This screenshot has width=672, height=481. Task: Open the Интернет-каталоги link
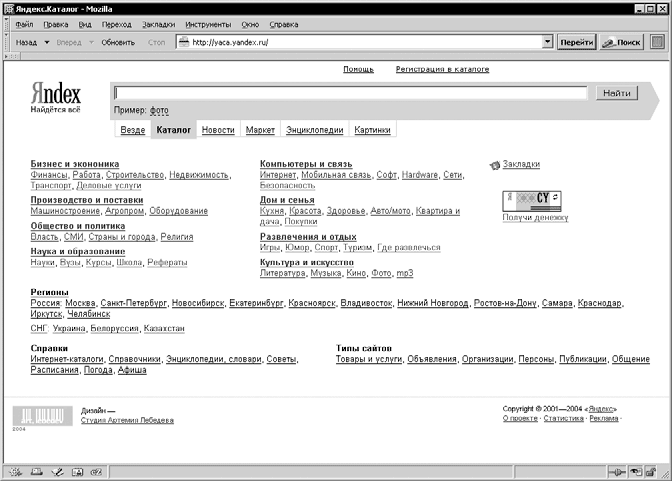click(67, 359)
